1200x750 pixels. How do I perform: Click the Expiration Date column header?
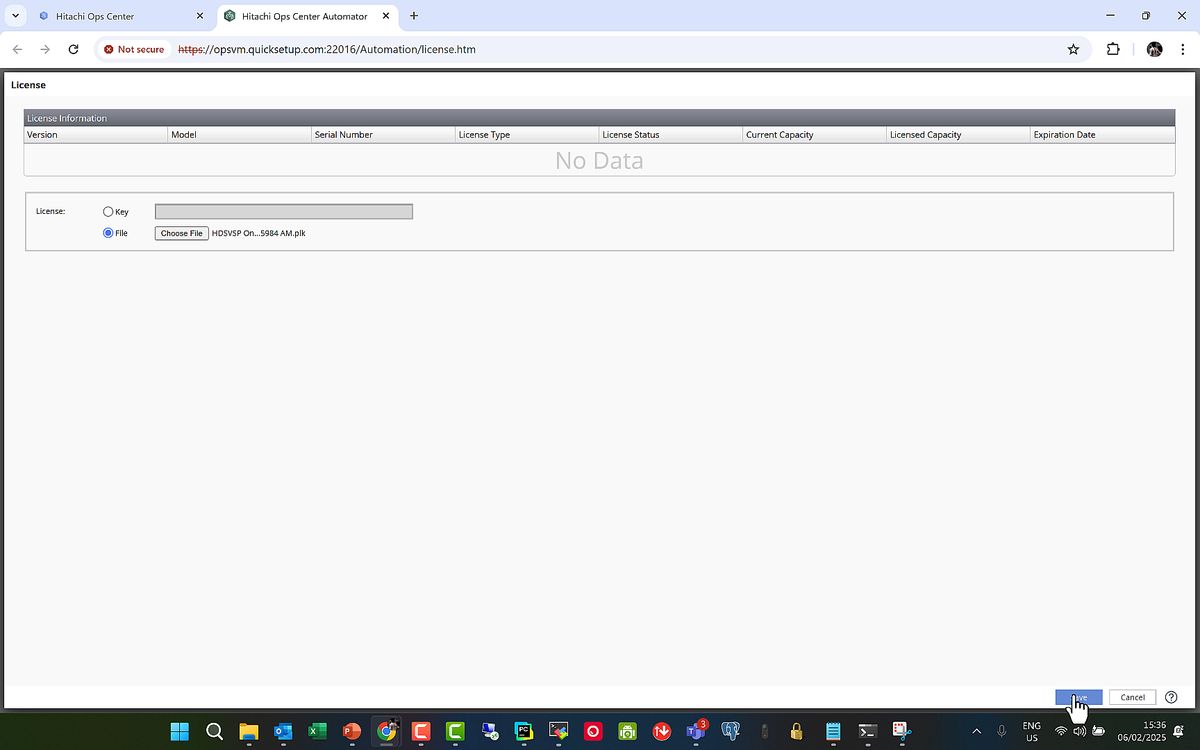(1102, 134)
